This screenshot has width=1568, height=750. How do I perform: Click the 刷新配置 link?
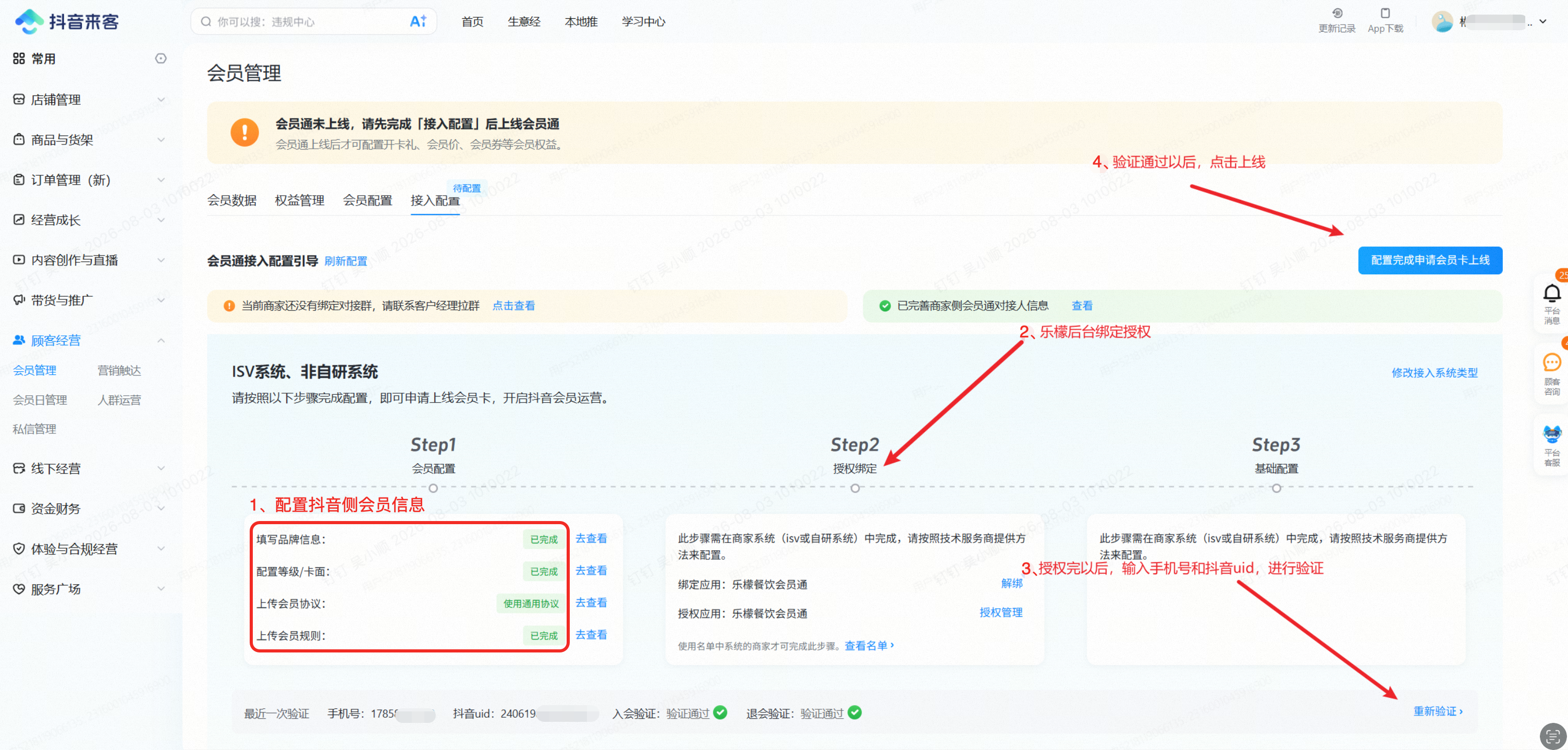346,261
